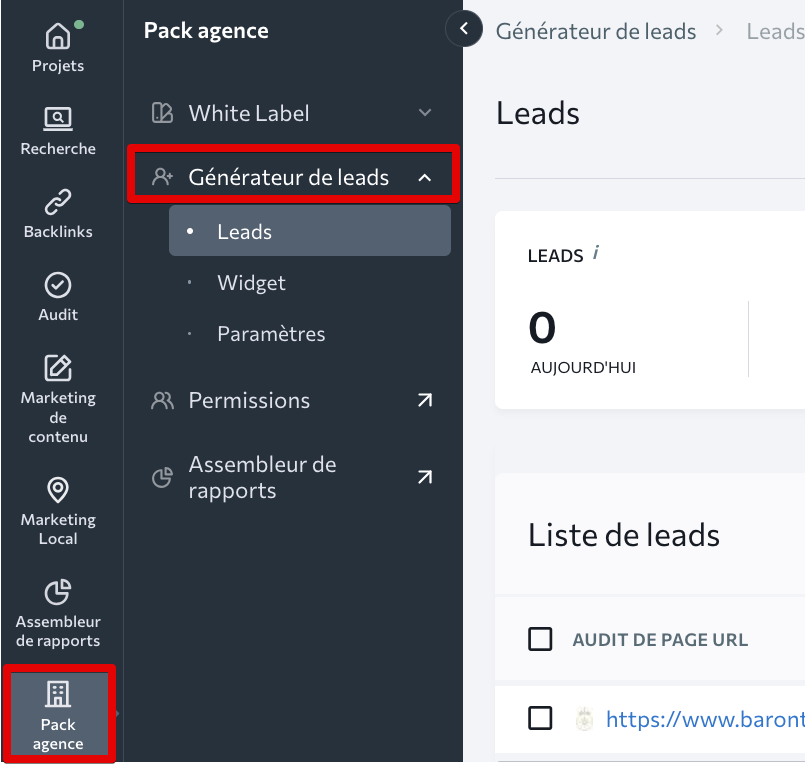Open the Projets section icon
This screenshot has height=767, width=805.
(57, 36)
